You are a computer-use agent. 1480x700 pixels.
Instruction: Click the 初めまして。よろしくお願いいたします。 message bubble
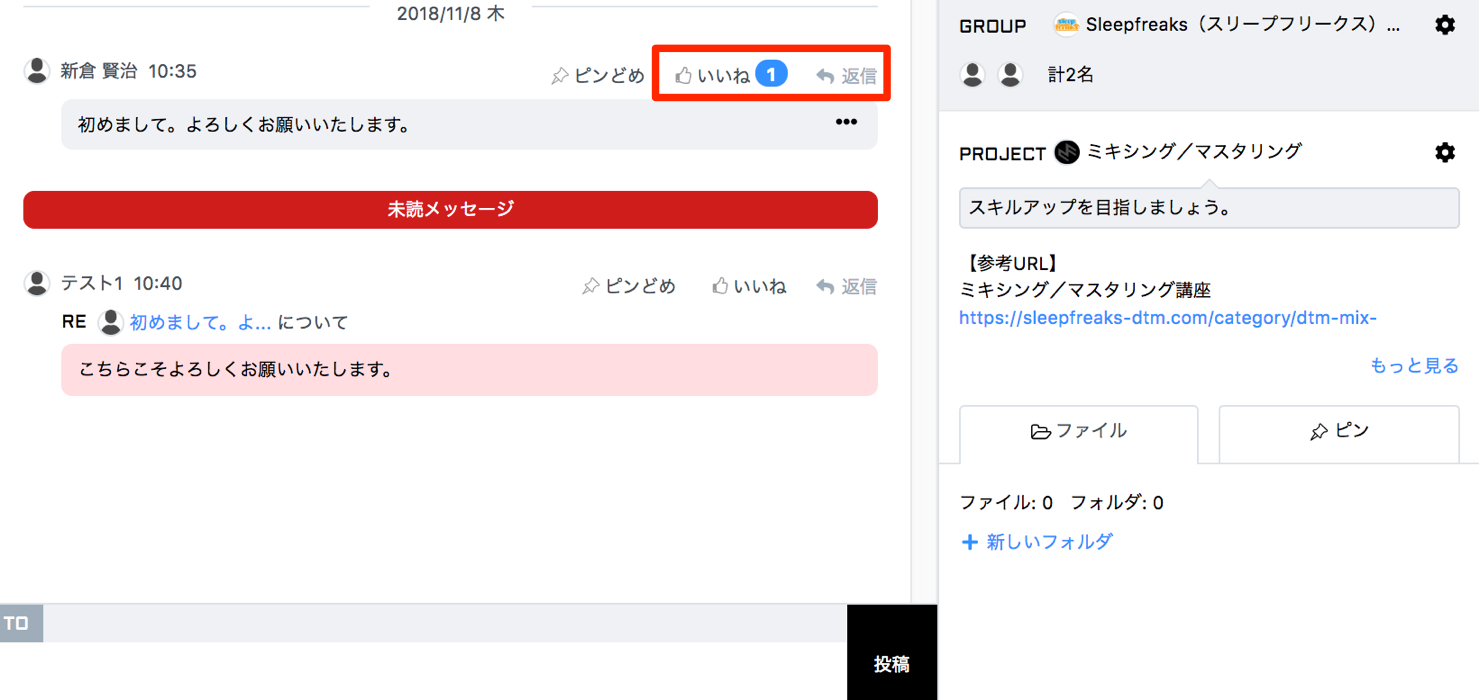coord(469,125)
